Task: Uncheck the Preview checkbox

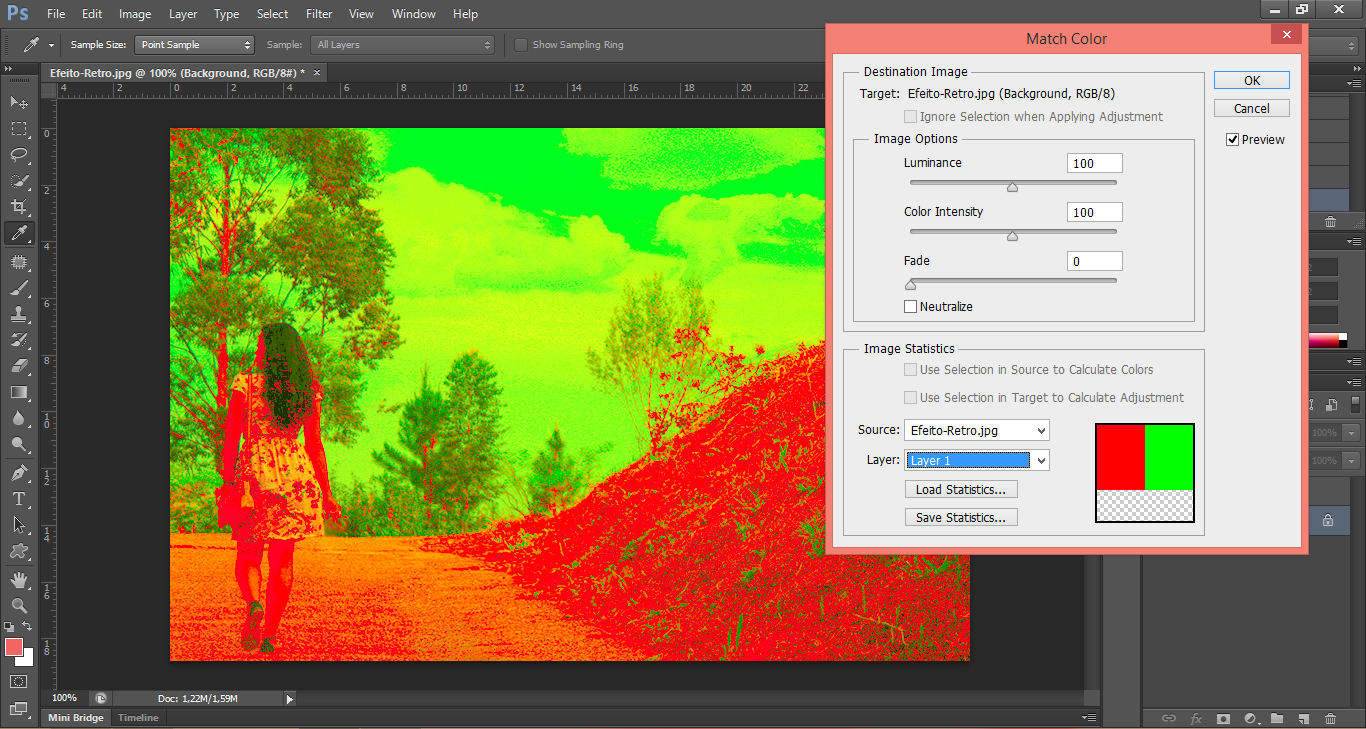Action: [x=1233, y=140]
